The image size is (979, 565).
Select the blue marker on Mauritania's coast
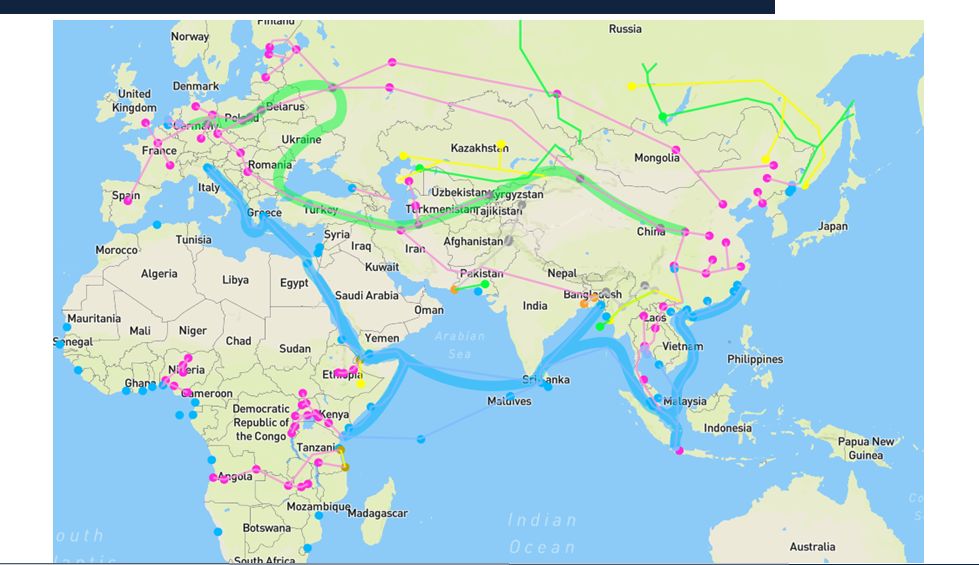(x=67, y=327)
